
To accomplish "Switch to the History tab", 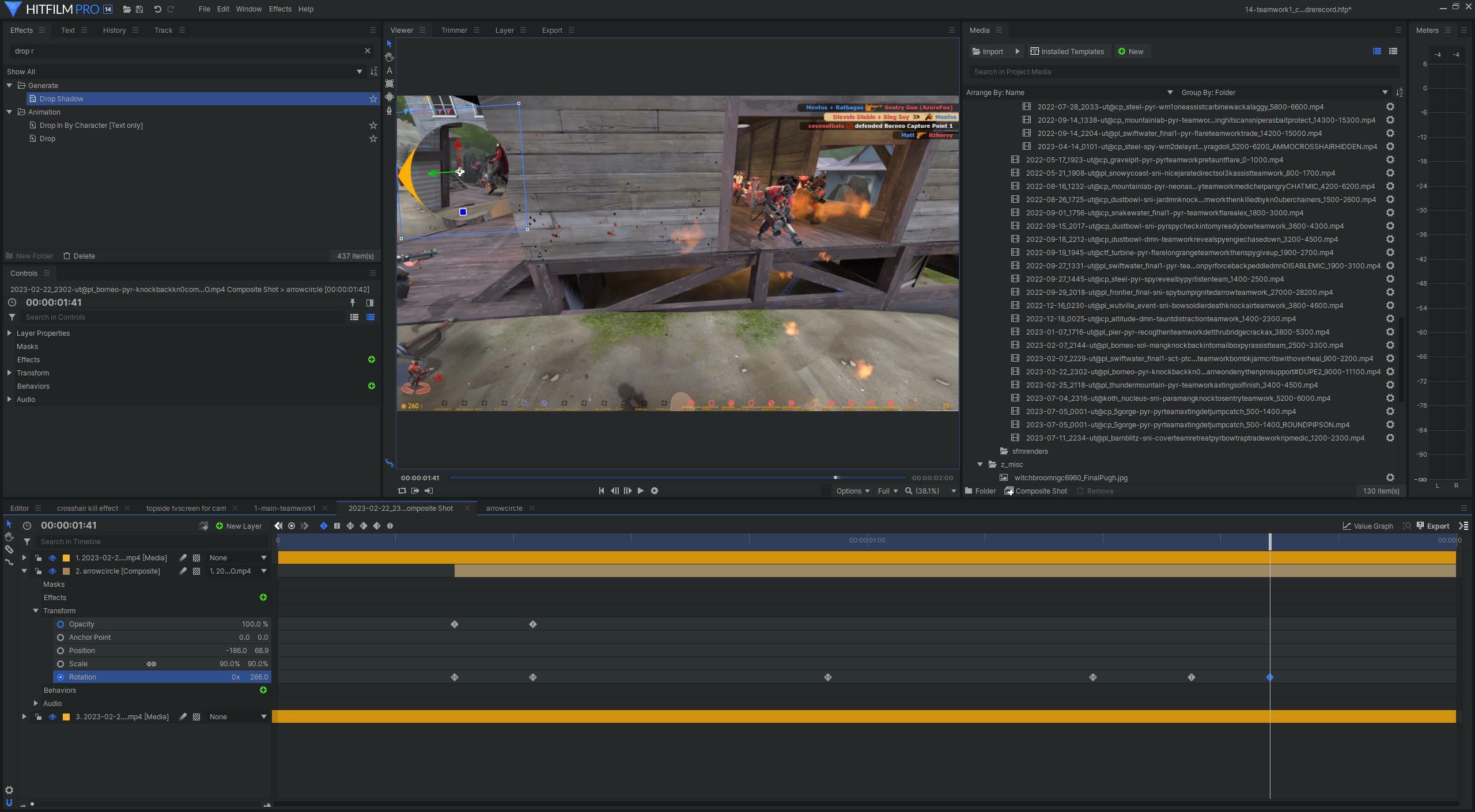I will (x=114, y=30).
